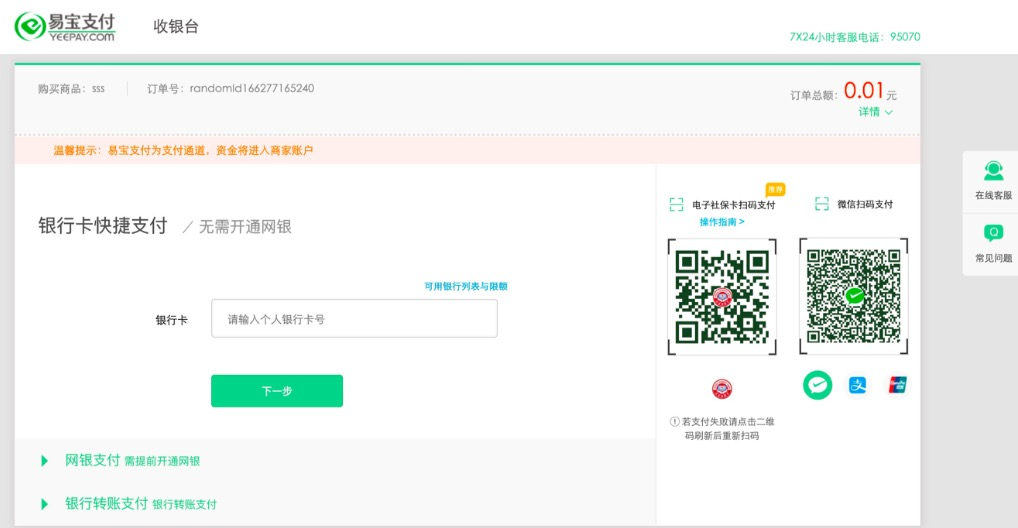Refresh the 电子社保卡 QR code by clicking it
This screenshot has width=1018, height=528.
coord(722,297)
